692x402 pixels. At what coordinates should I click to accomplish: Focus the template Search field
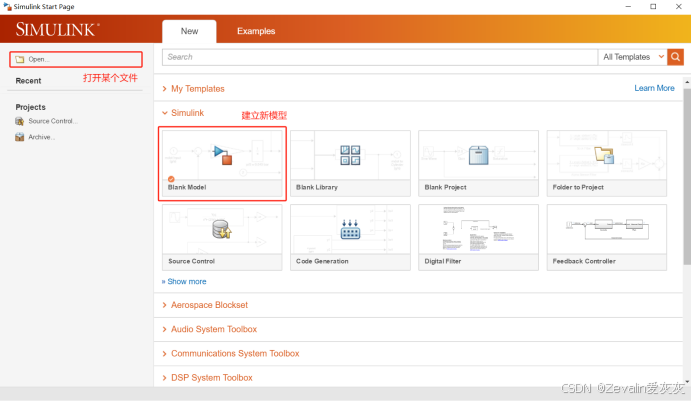tap(380, 57)
